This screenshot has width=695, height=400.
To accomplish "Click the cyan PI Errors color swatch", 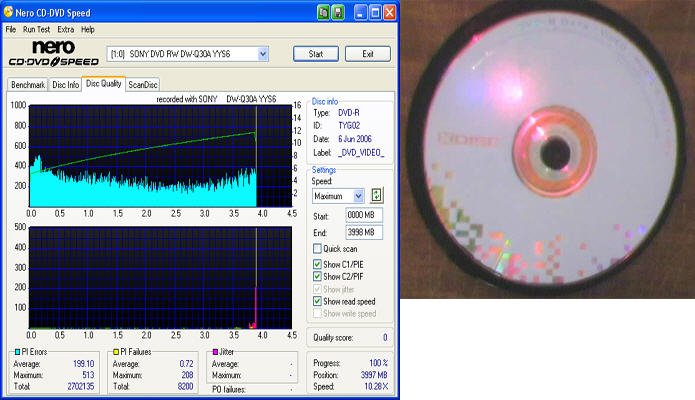I will point(17,352).
